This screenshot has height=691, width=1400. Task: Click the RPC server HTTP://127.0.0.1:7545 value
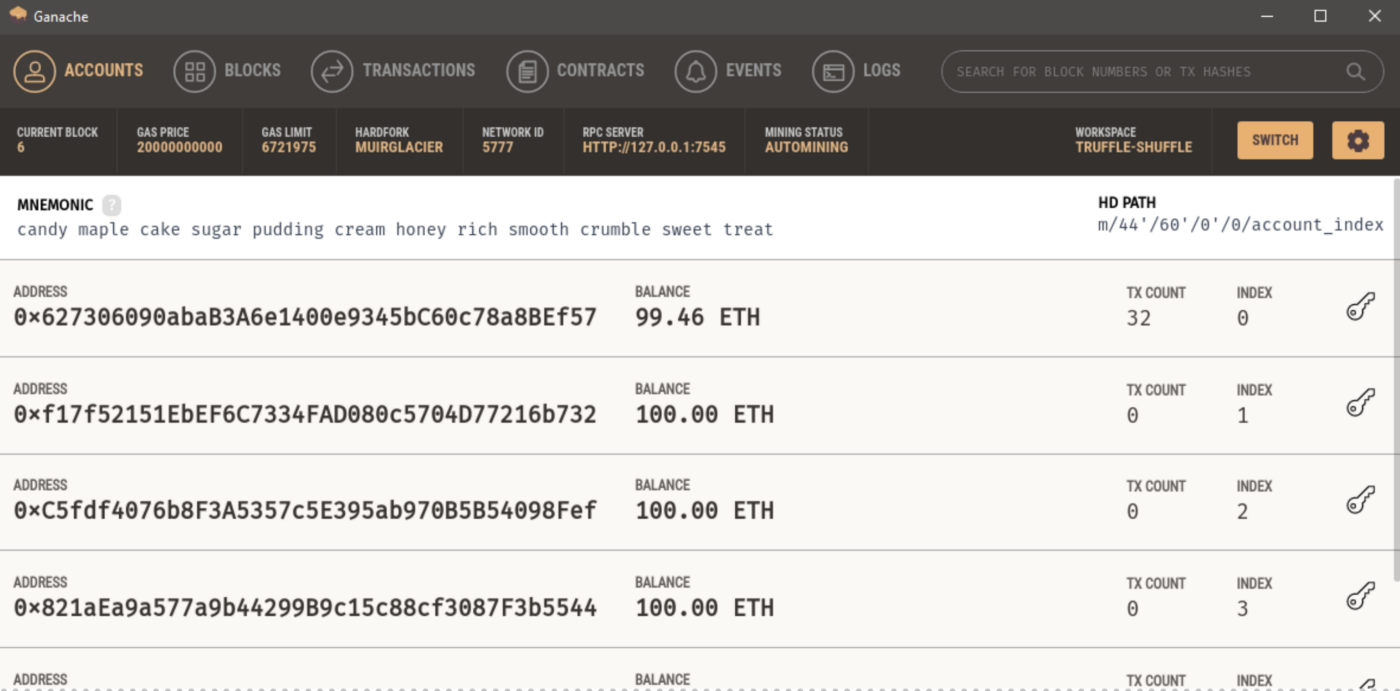pyautogui.click(x=654, y=147)
